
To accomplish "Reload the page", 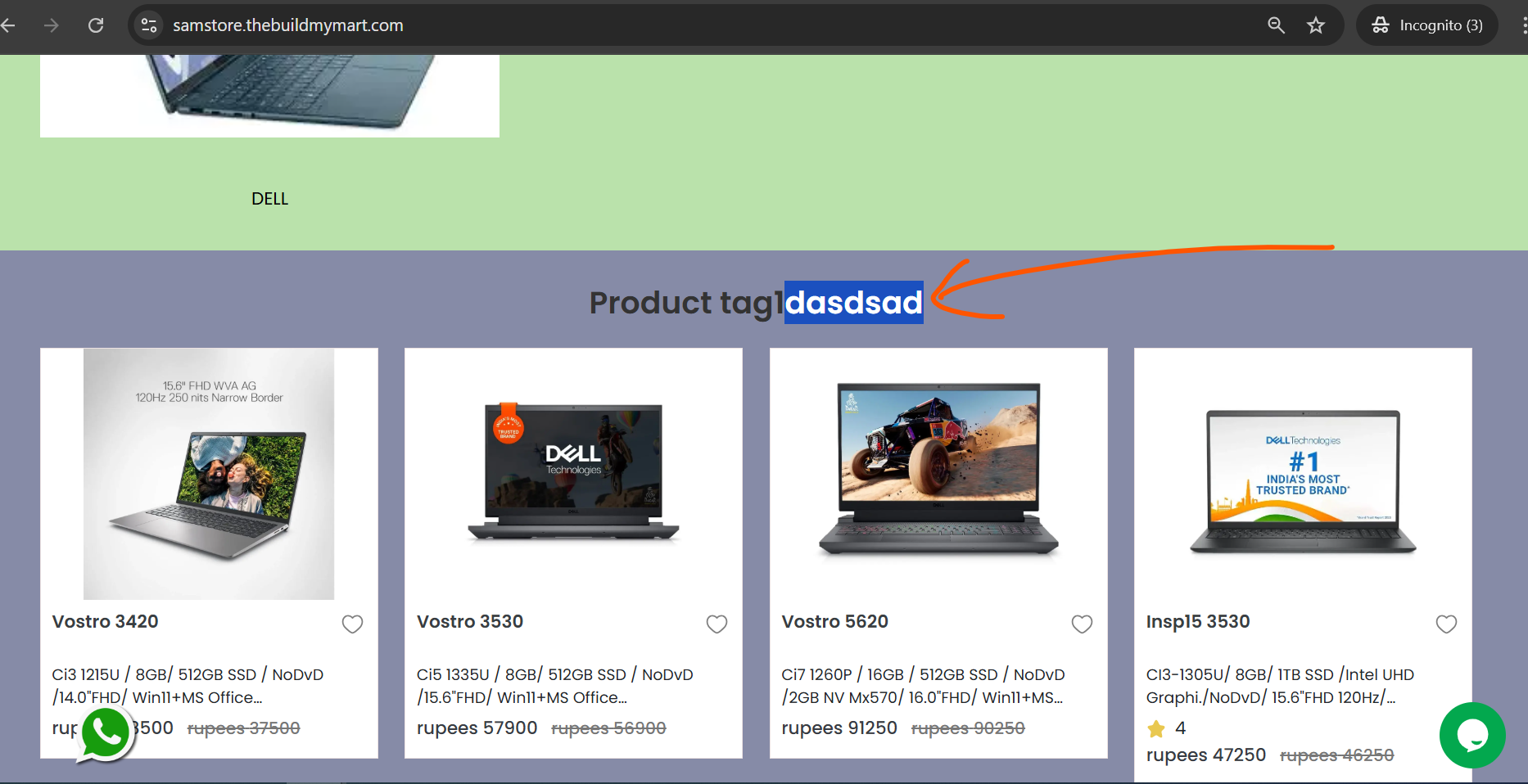I will [96, 25].
